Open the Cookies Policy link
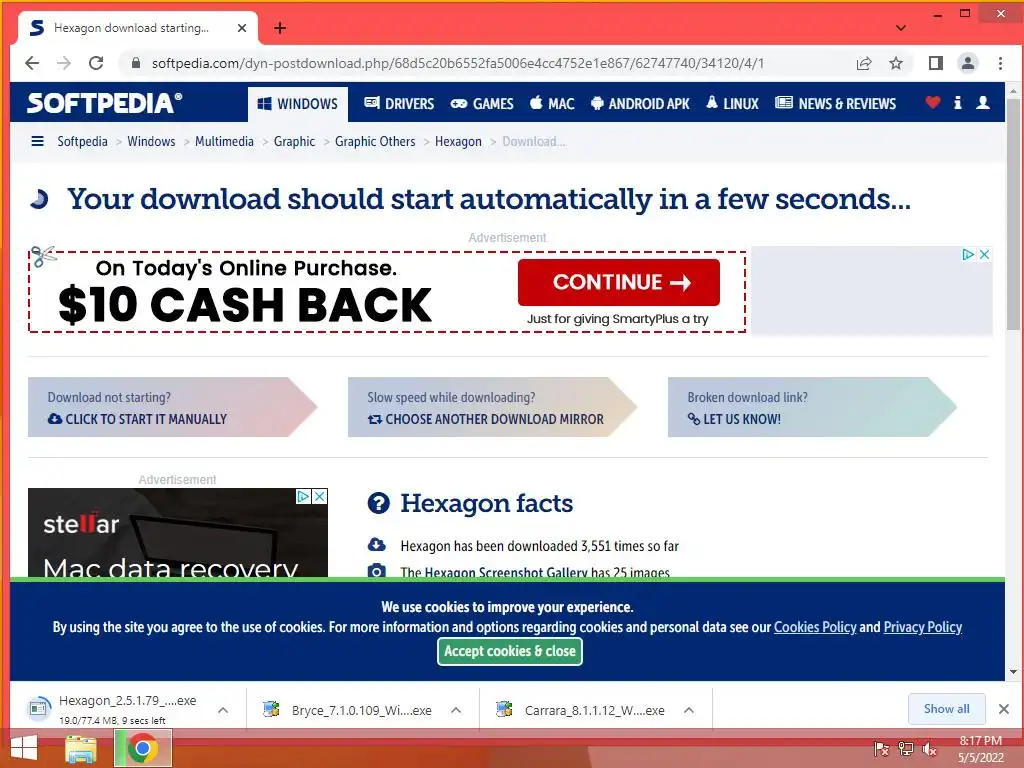 point(815,627)
